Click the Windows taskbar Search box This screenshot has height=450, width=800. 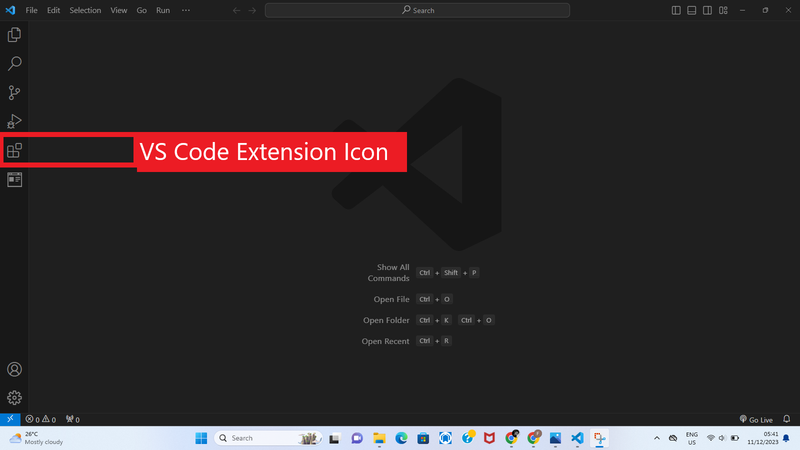point(268,438)
